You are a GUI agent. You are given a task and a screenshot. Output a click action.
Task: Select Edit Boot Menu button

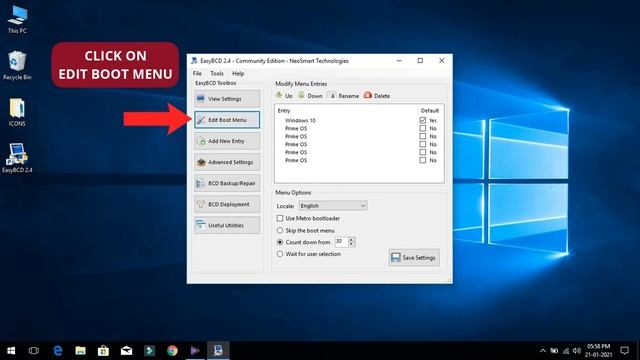point(227,120)
